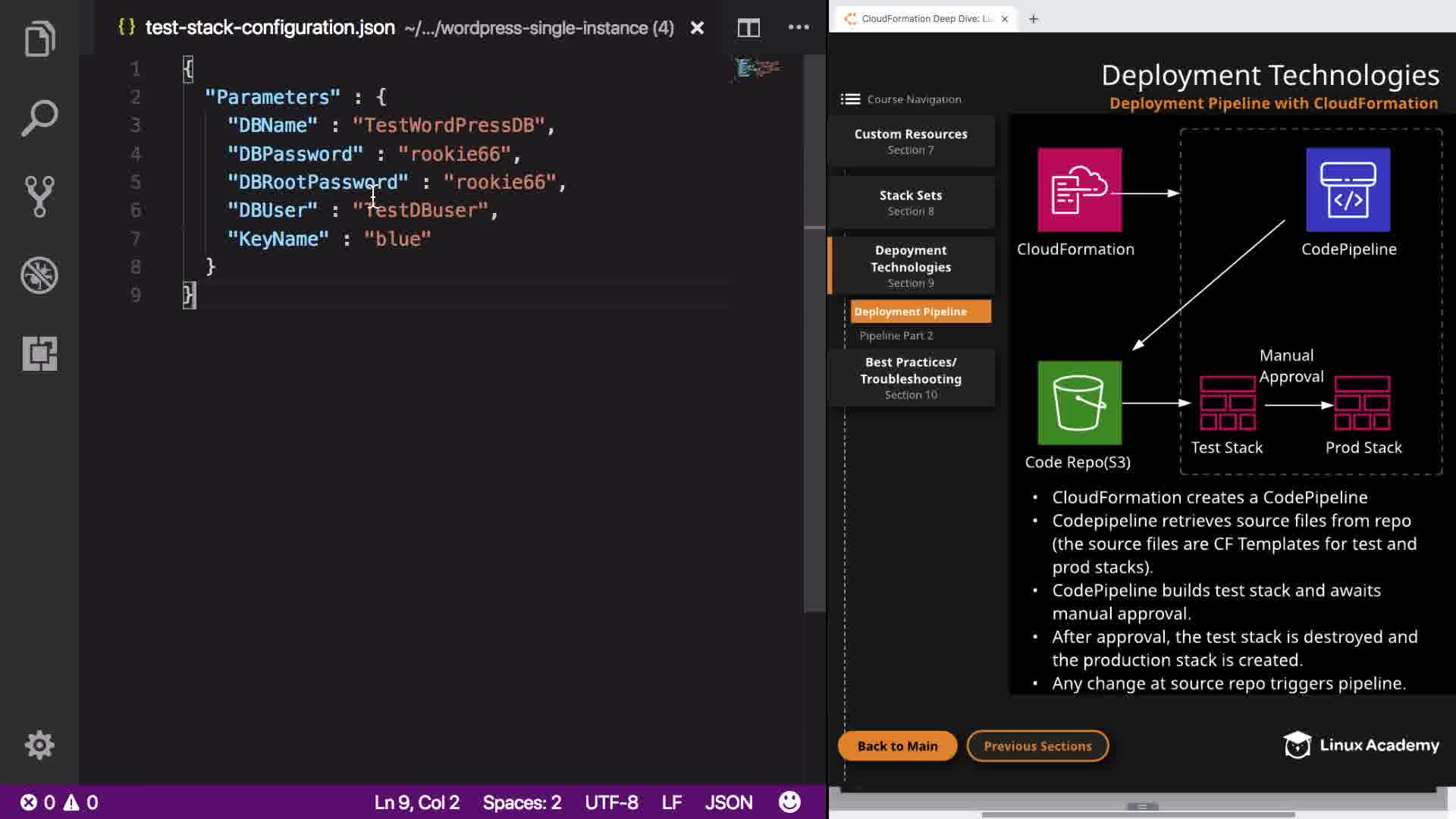Screen dimensions: 1456x819
Task: Click the errors and warnings indicator
Action: (x=59, y=802)
